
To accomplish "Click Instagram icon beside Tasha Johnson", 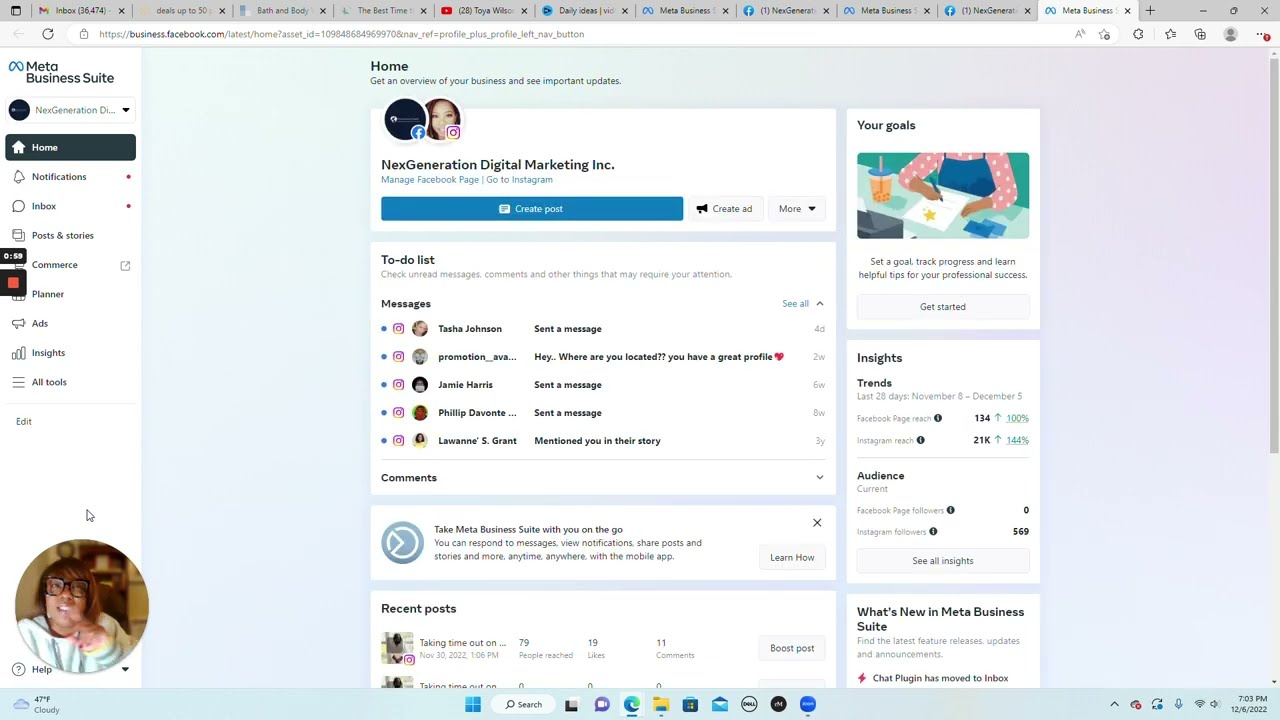I will pyautogui.click(x=399, y=329).
